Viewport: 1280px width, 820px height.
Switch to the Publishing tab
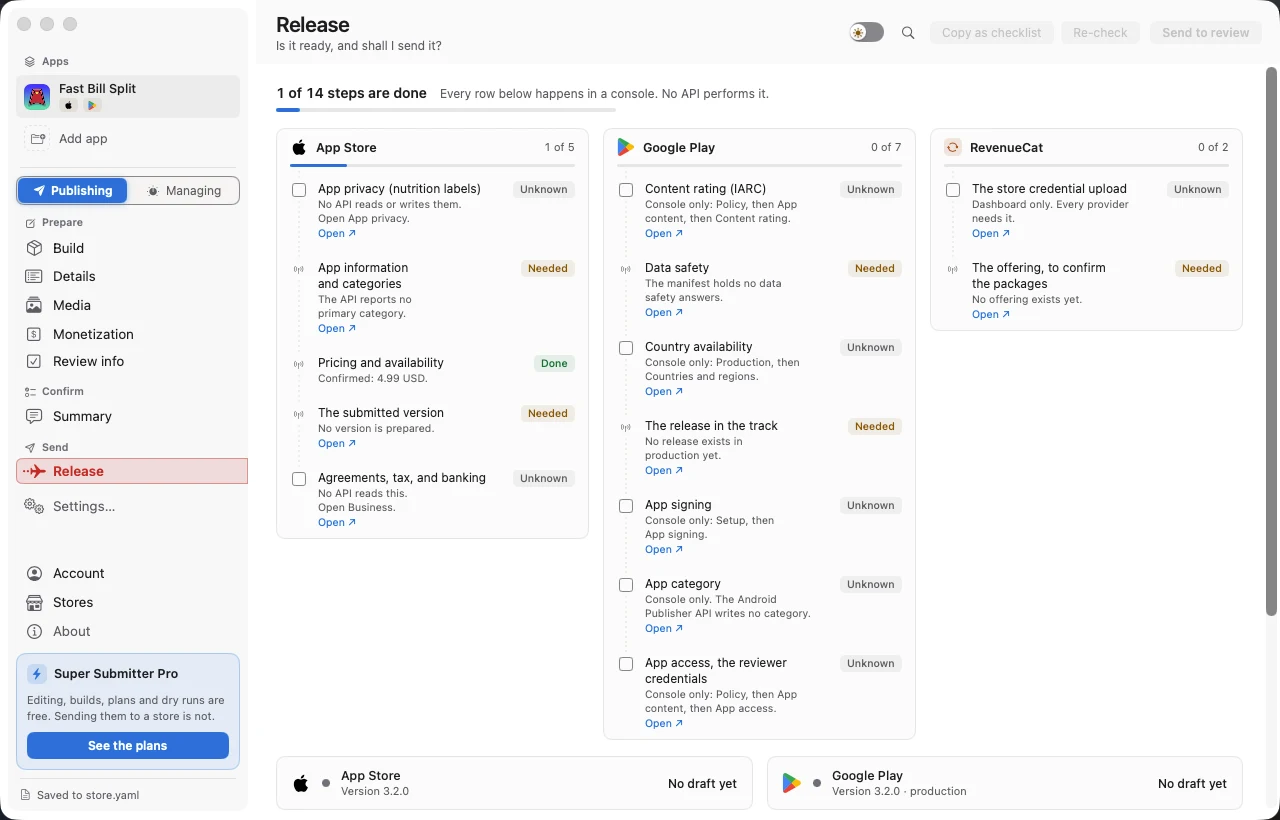coord(73,191)
